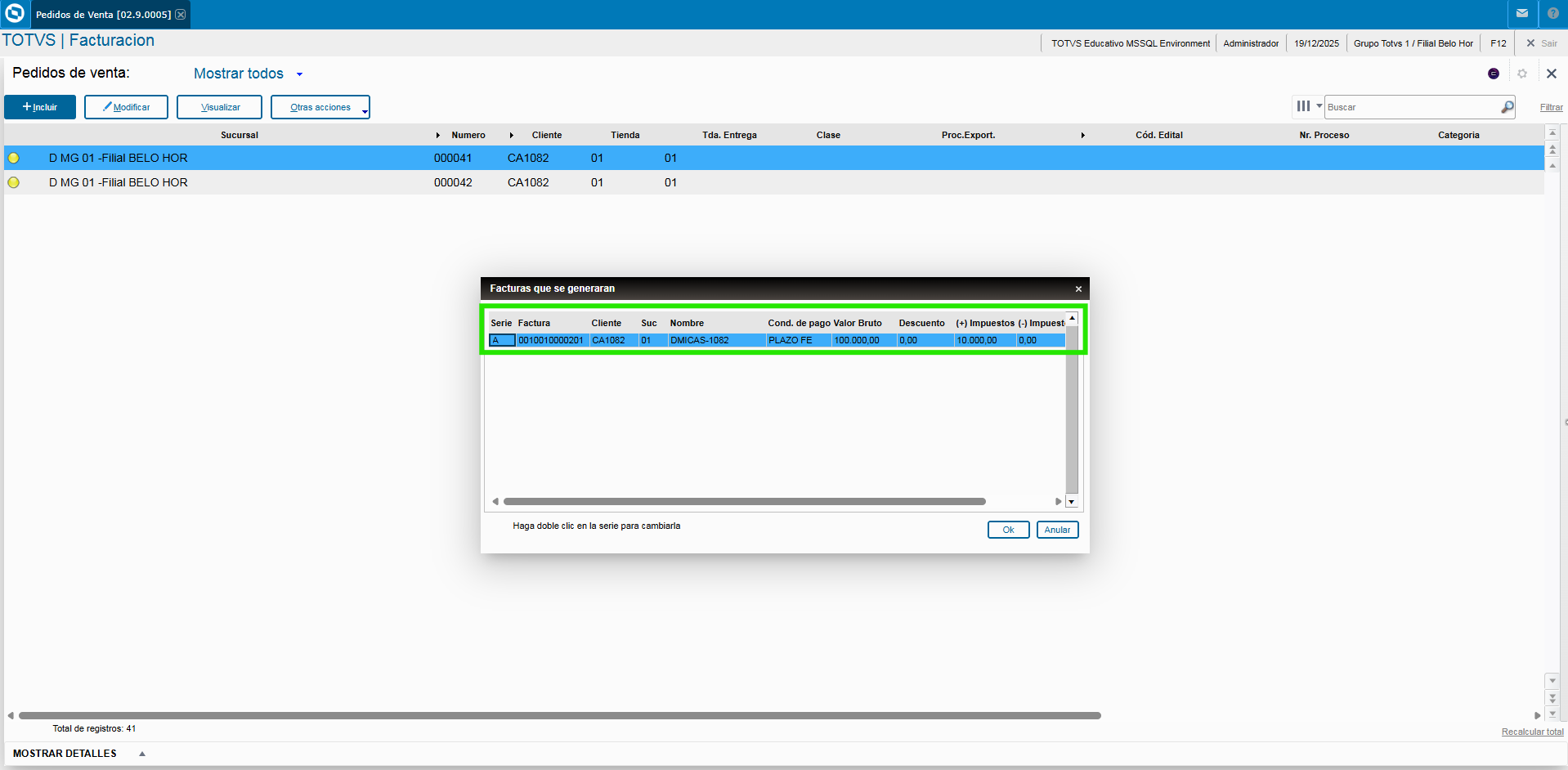Click the Administrador user label
The width and height of the screenshot is (1568, 770).
tap(1251, 43)
